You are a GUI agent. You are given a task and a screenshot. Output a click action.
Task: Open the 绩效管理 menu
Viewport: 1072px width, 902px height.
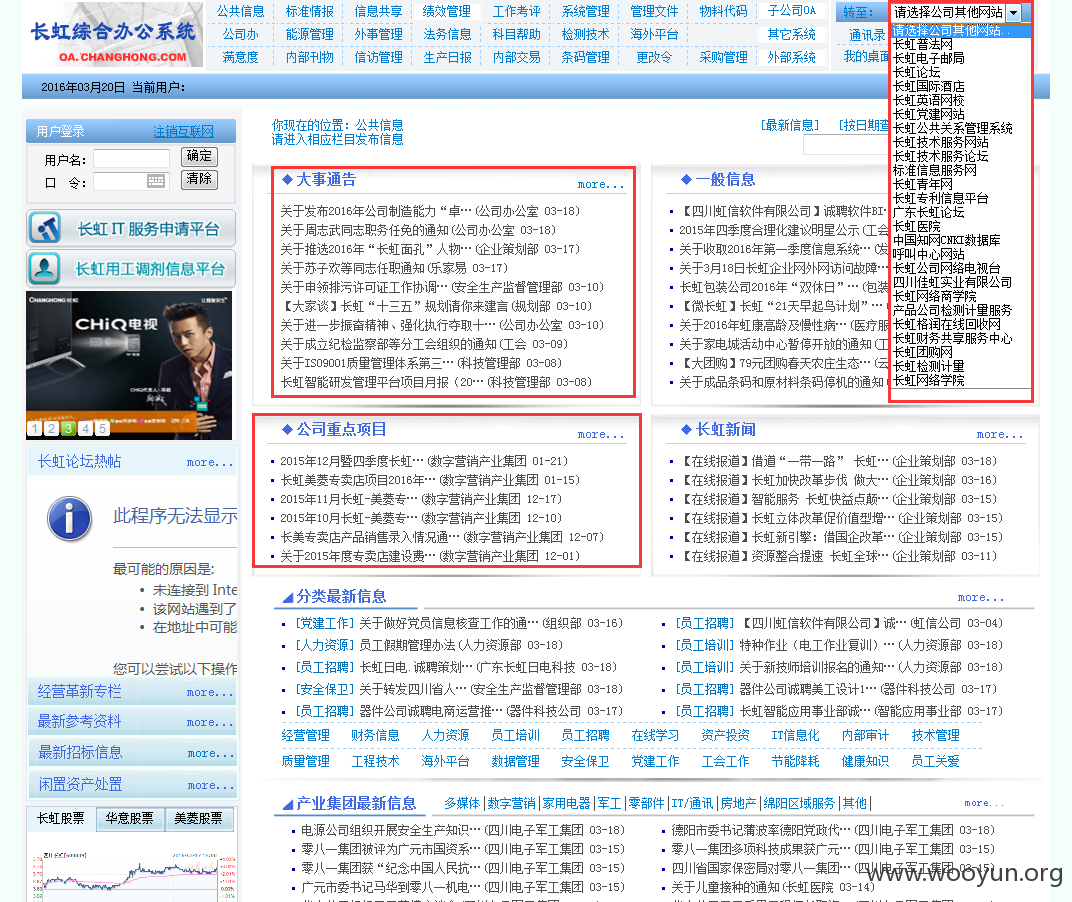point(446,12)
